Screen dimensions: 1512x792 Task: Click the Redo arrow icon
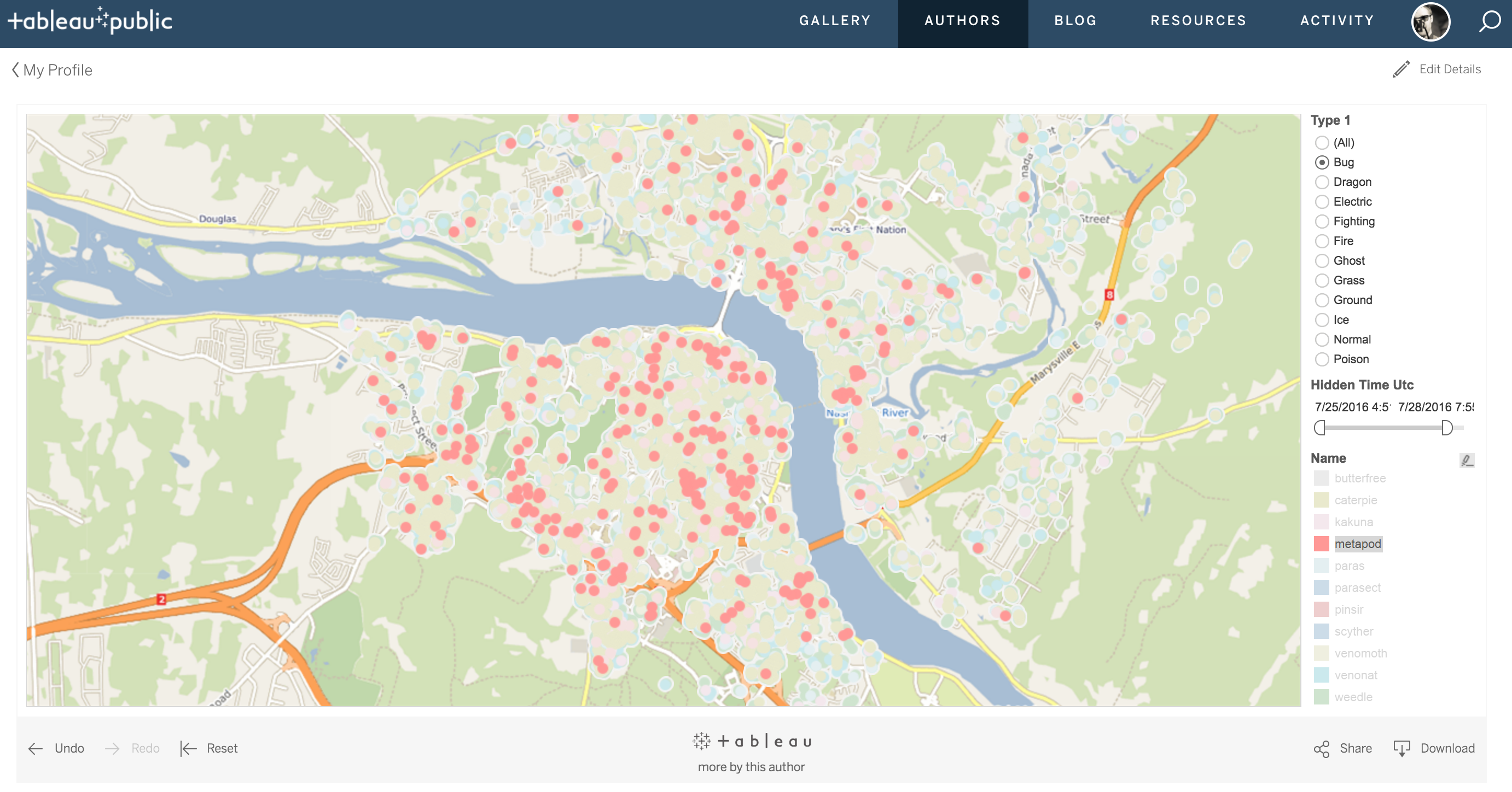pyautogui.click(x=112, y=748)
